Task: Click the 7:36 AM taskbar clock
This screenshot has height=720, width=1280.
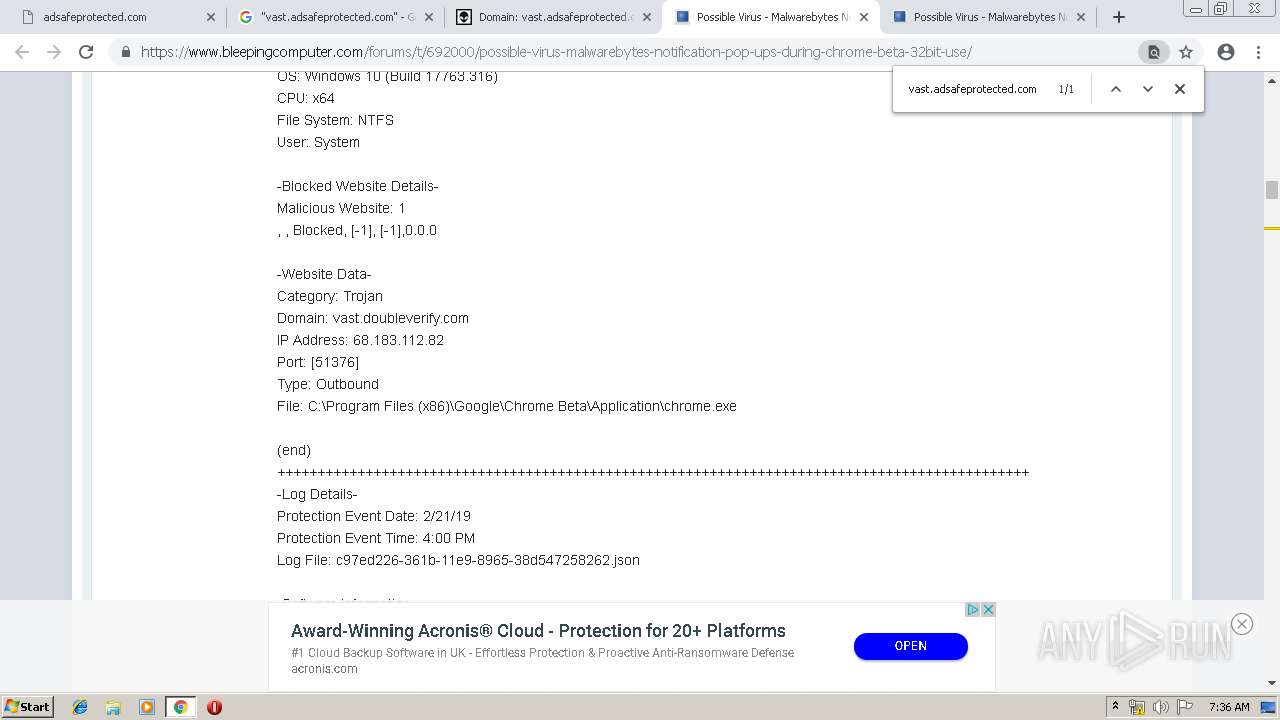Action: (1229, 707)
